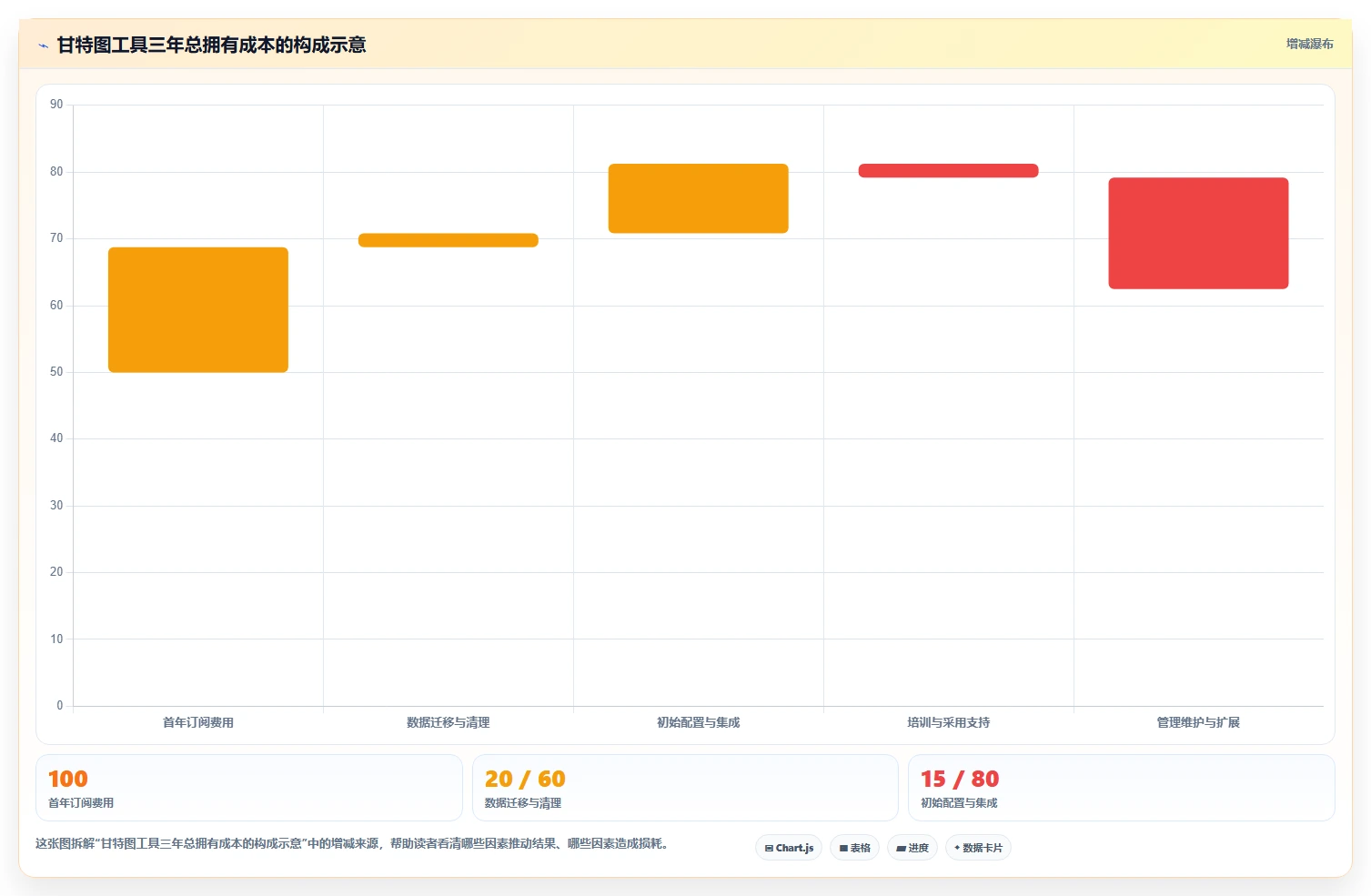
Task: Click the blue icon beside the card title
Action: [x=43, y=45]
